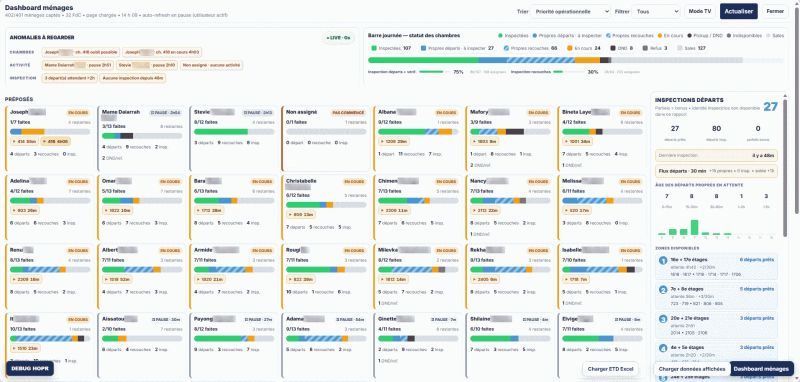
Task: Open Christabelle's room 809 chip
Action: coord(301,215)
